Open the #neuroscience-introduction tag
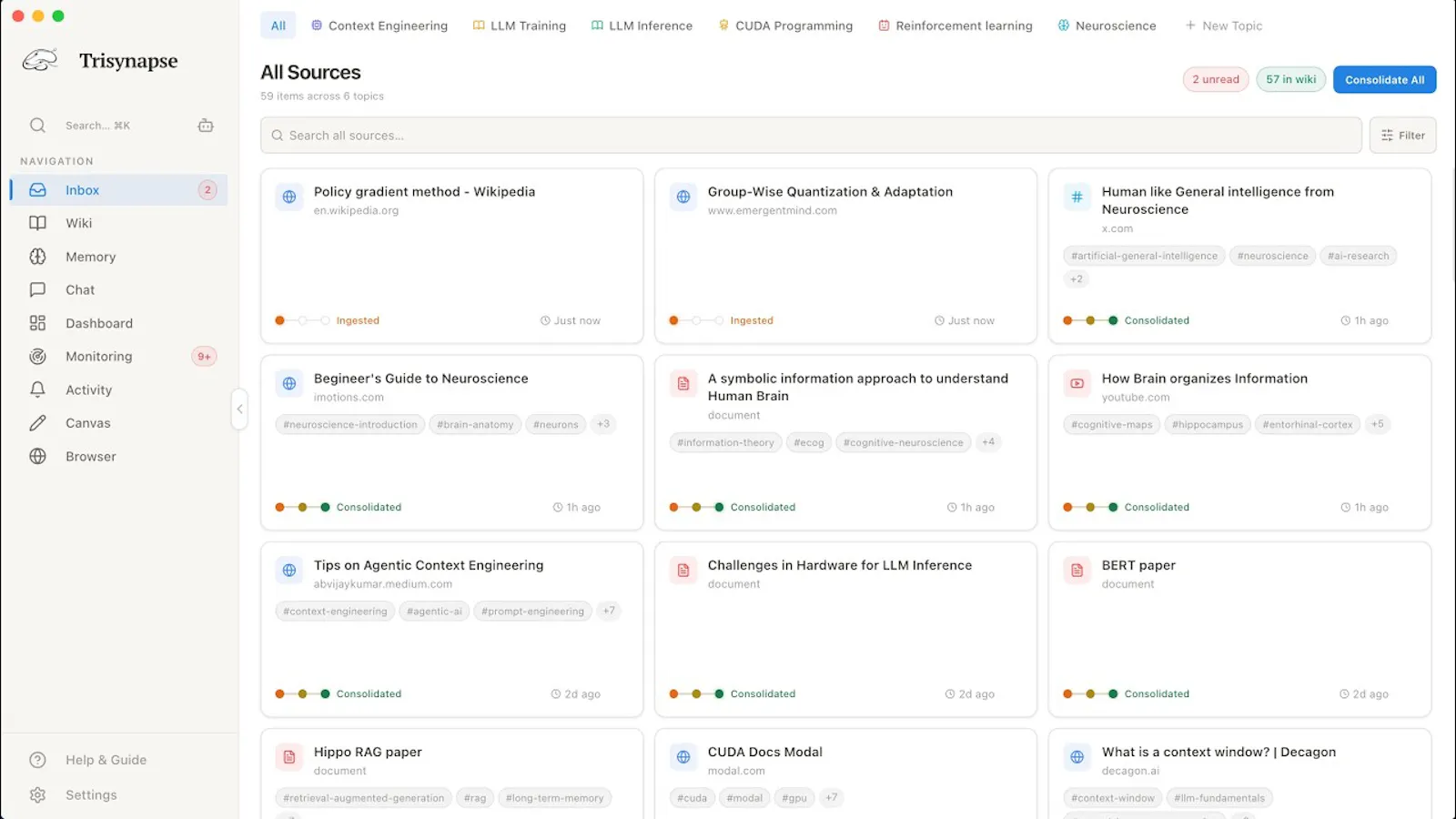 pyautogui.click(x=350, y=425)
